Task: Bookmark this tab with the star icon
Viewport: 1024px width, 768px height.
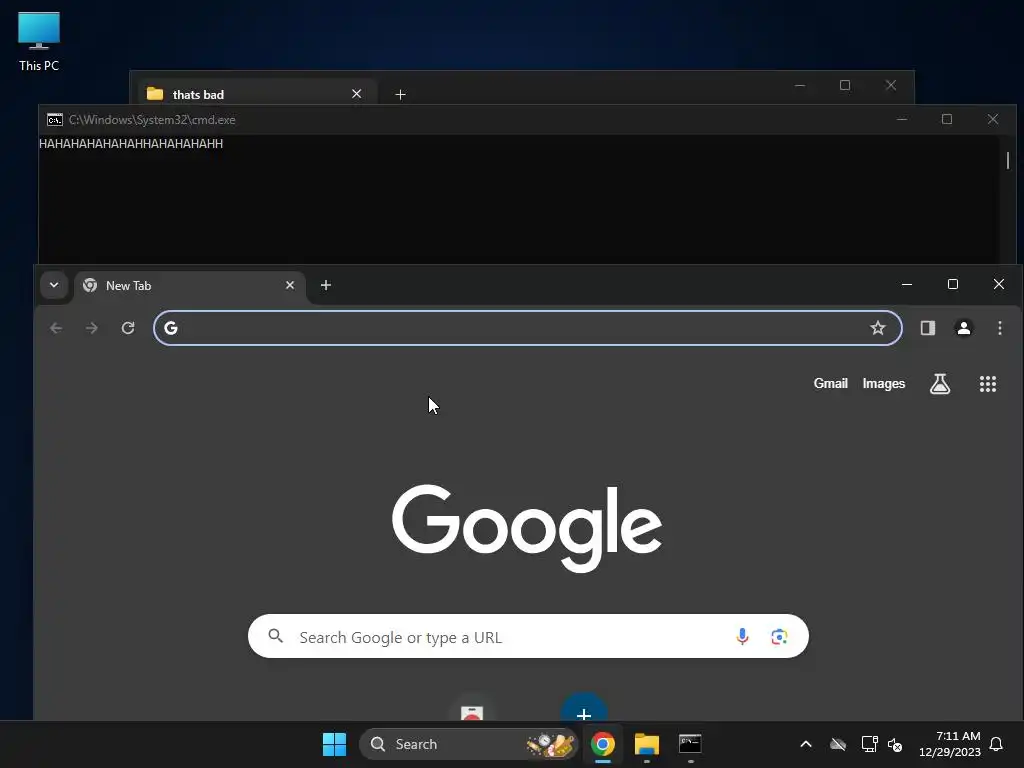Action: (x=878, y=328)
